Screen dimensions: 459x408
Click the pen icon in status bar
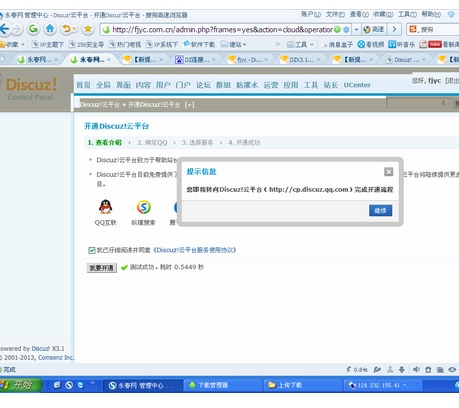pyautogui.click(x=377, y=369)
